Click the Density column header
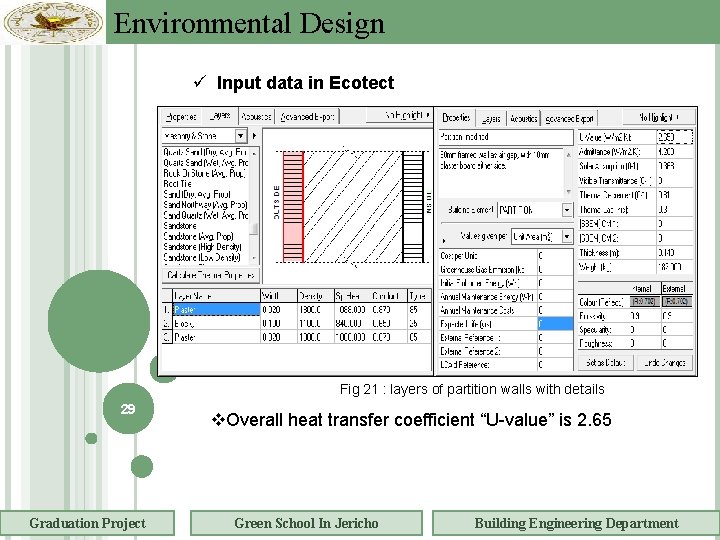 (315, 296)
